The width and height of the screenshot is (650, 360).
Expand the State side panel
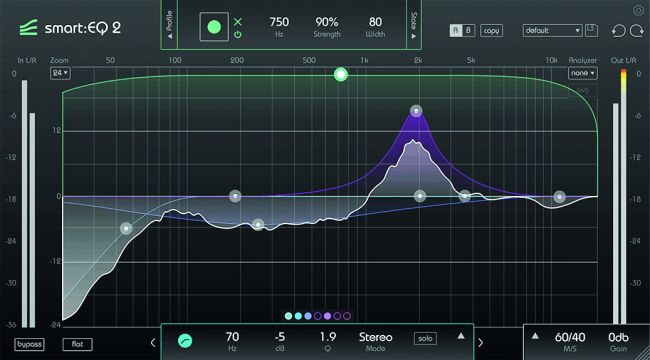tap(414, 24)
